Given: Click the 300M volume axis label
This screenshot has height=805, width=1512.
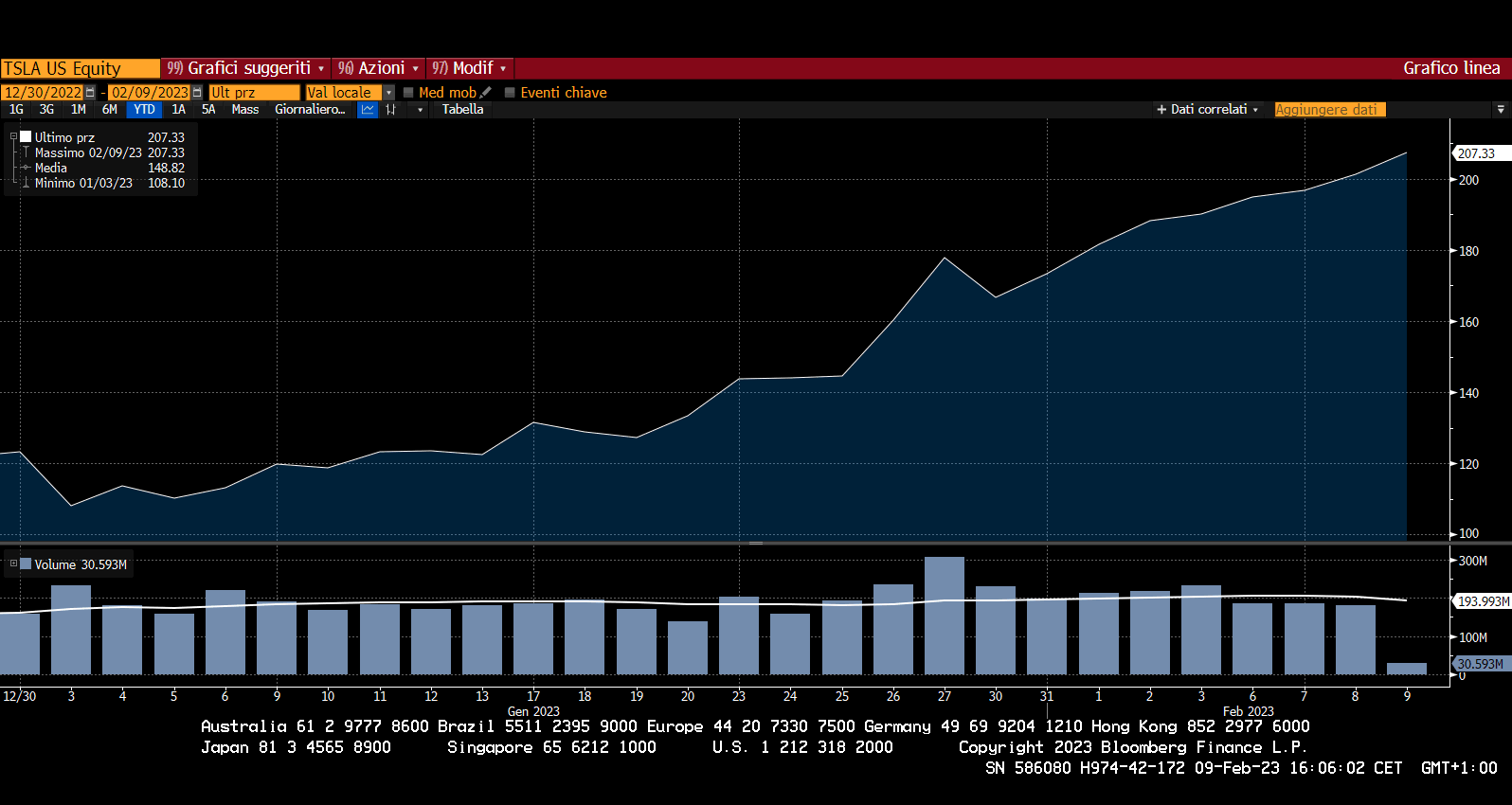Looking at the screenshot, I should (x=1472, y=561).
